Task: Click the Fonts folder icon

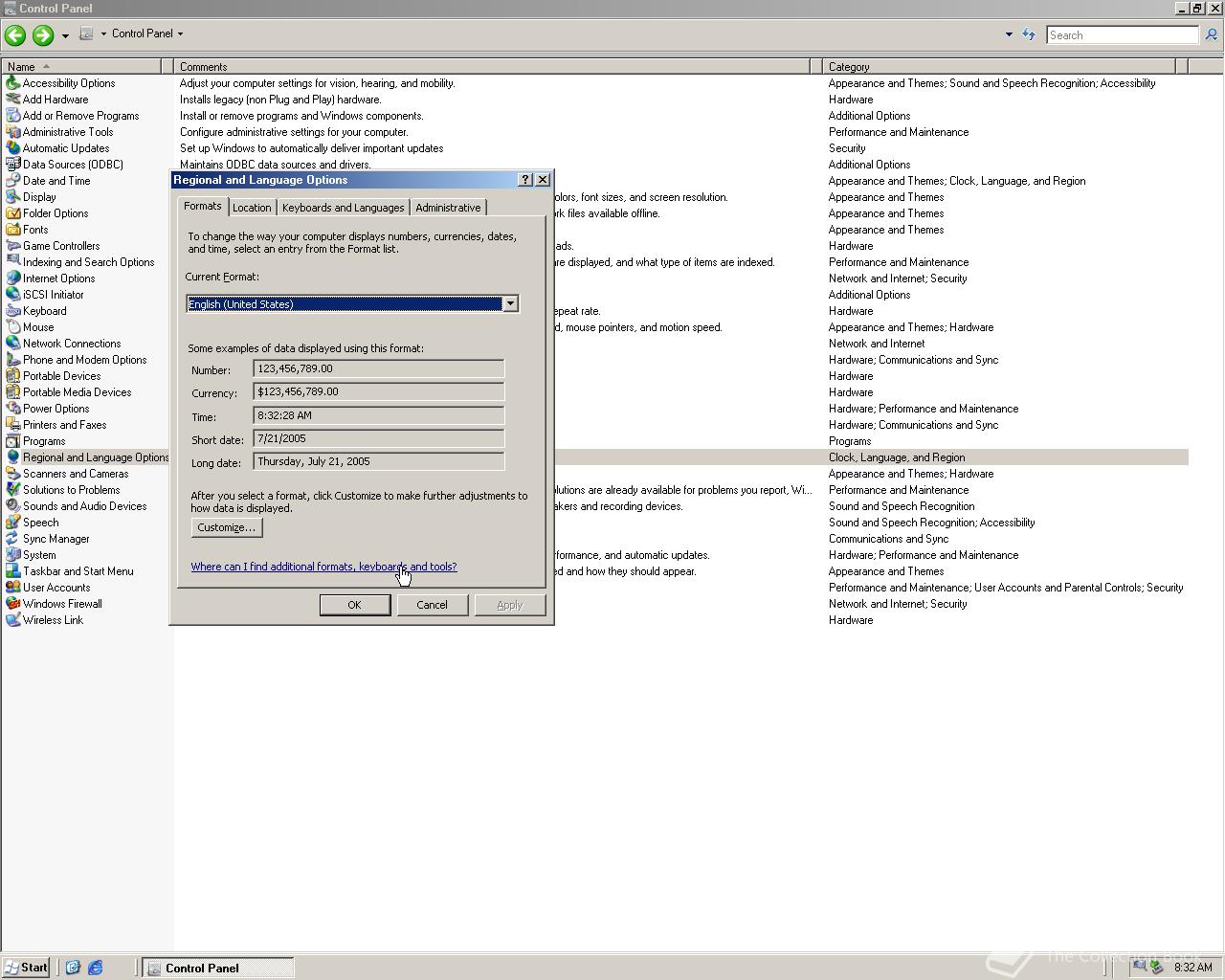Action: 12,230
